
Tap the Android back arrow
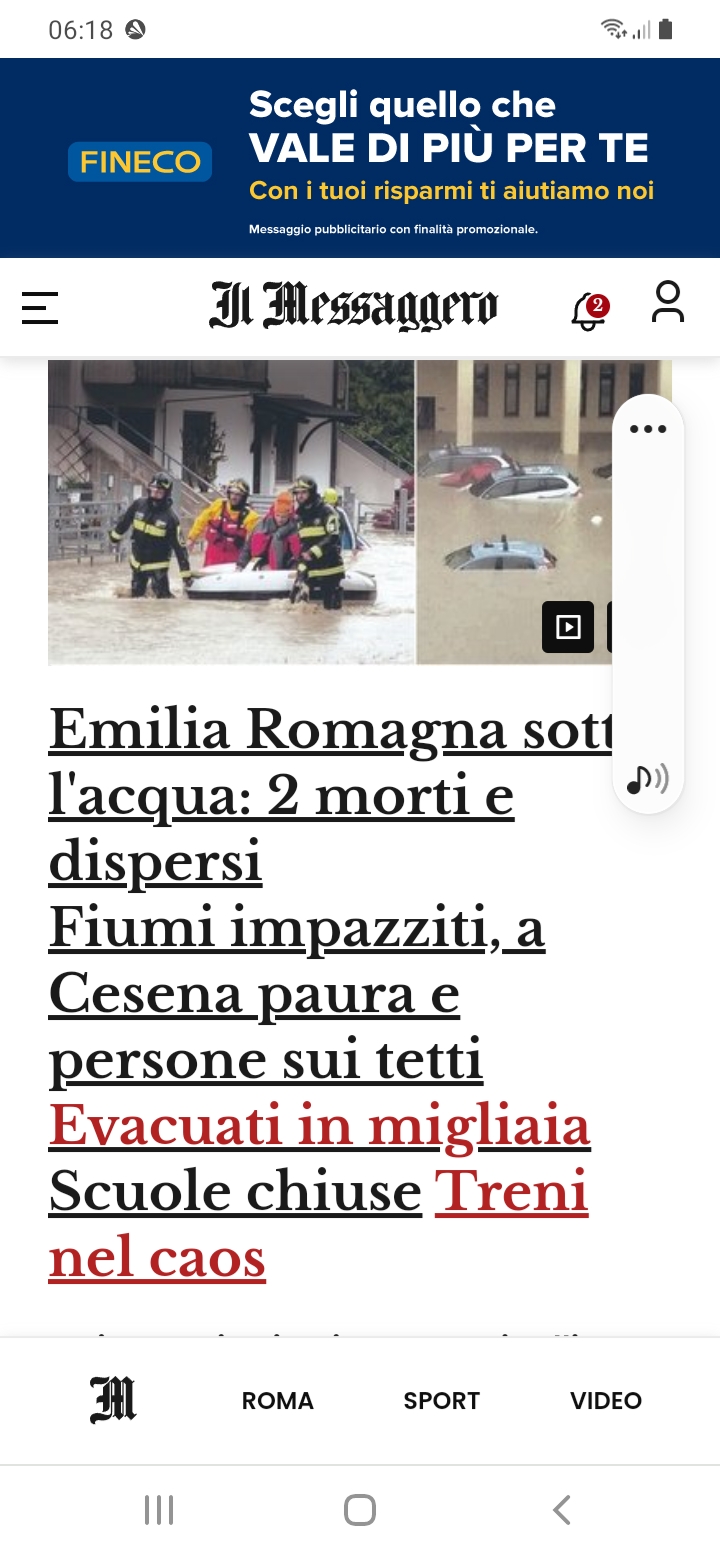562,1510
